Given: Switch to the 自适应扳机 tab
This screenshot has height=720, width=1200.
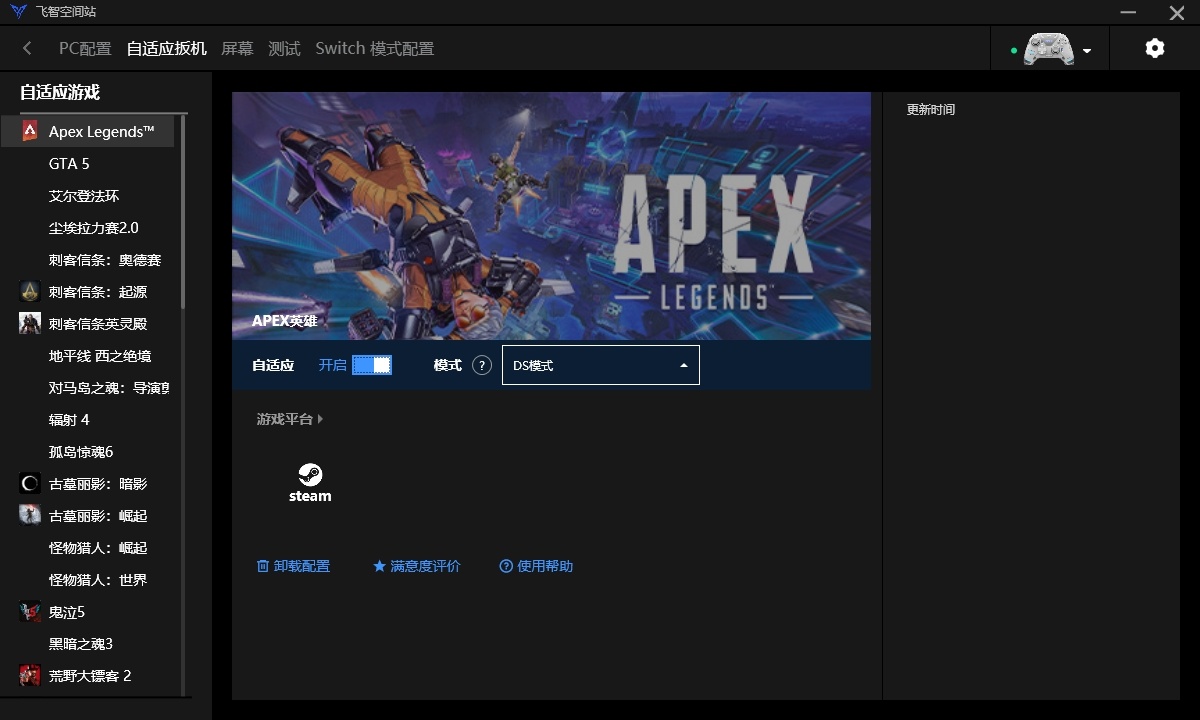Looking at the screenshot, I should click(x=166, y=48).
